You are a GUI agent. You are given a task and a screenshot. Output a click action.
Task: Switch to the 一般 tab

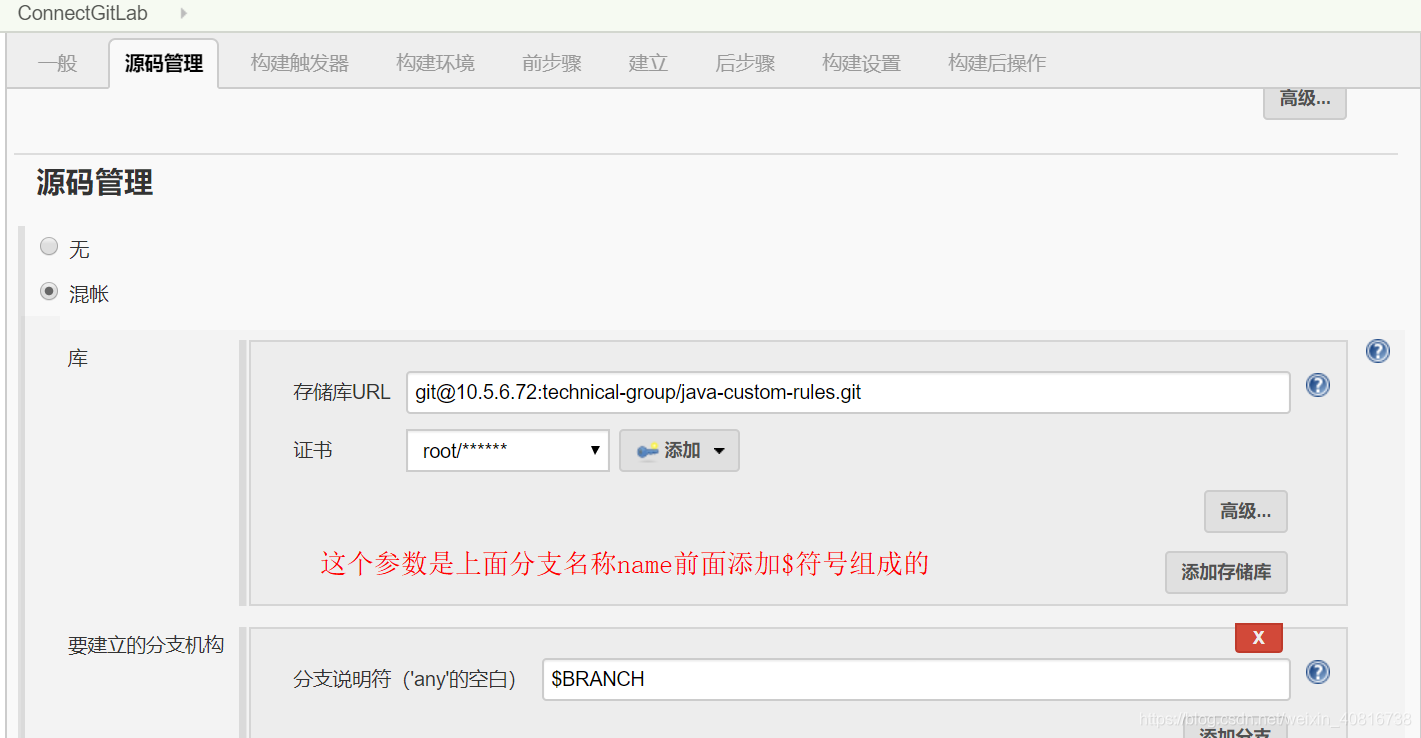tap(57, 63)
